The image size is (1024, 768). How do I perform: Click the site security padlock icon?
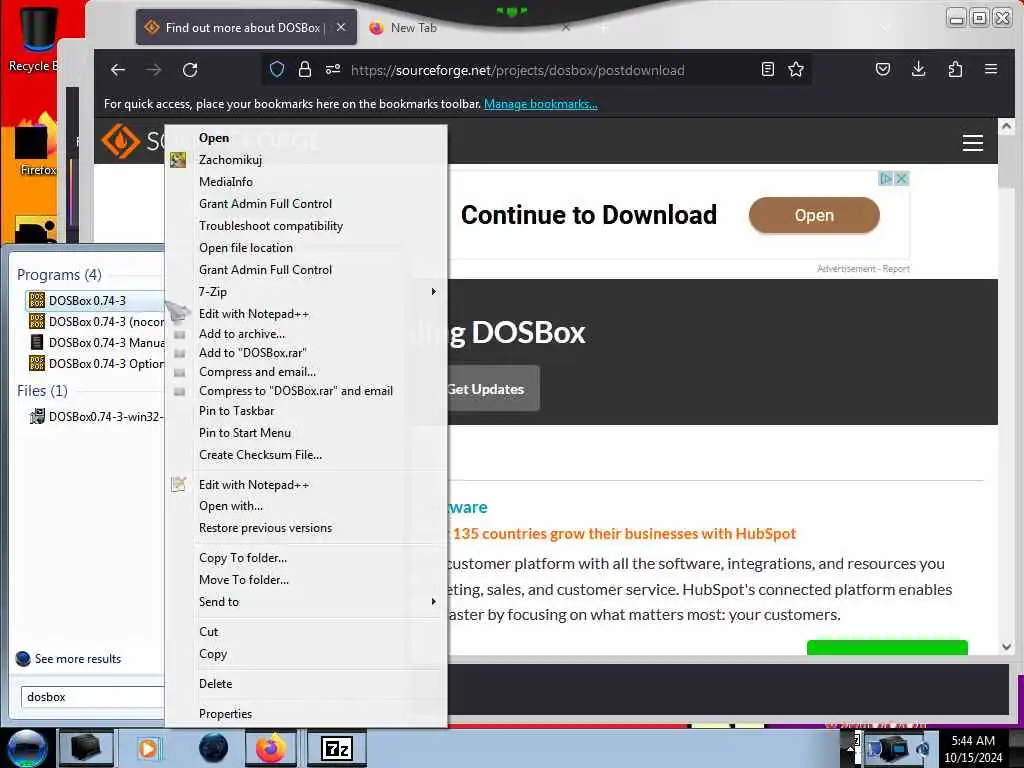(x=304, y=69)
